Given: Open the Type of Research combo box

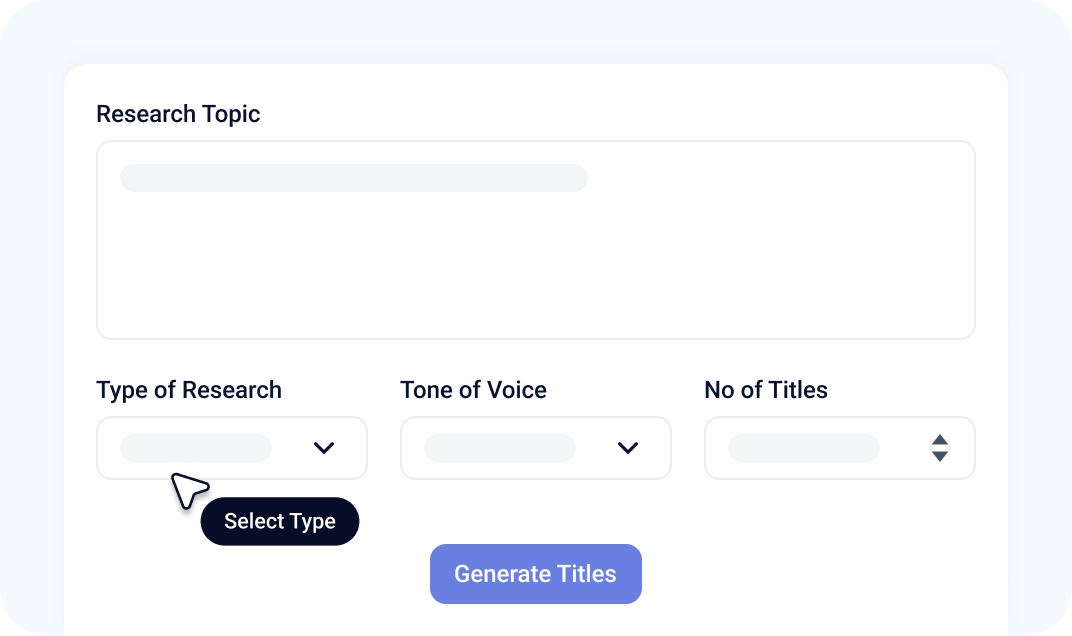Looking at the screenshot, I should click(x=232, y=448).
